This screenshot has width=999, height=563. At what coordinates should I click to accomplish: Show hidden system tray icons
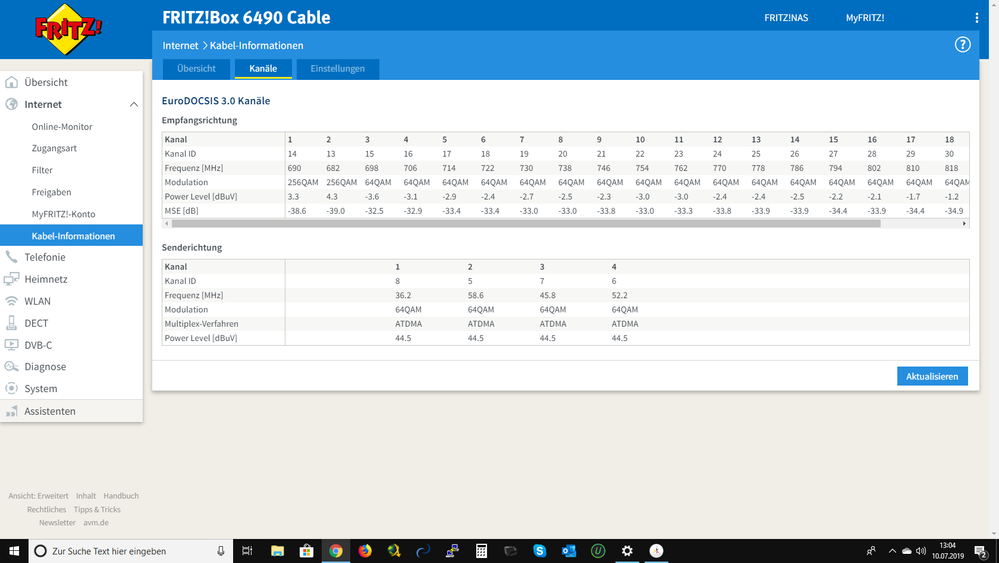tap(892, 551)
